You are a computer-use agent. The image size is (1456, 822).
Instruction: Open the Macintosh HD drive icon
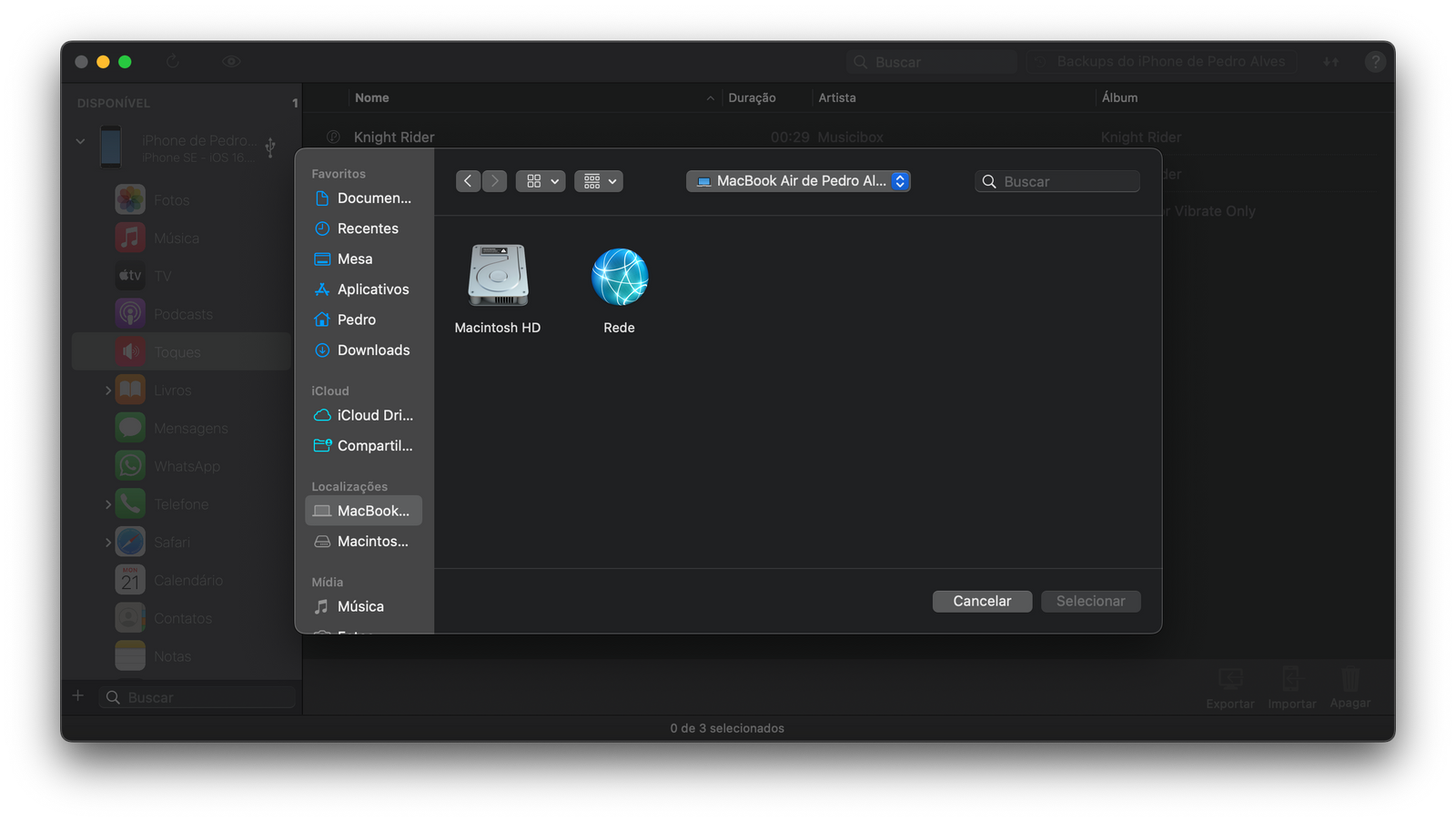pyautogui.click(x=498, y=276)
